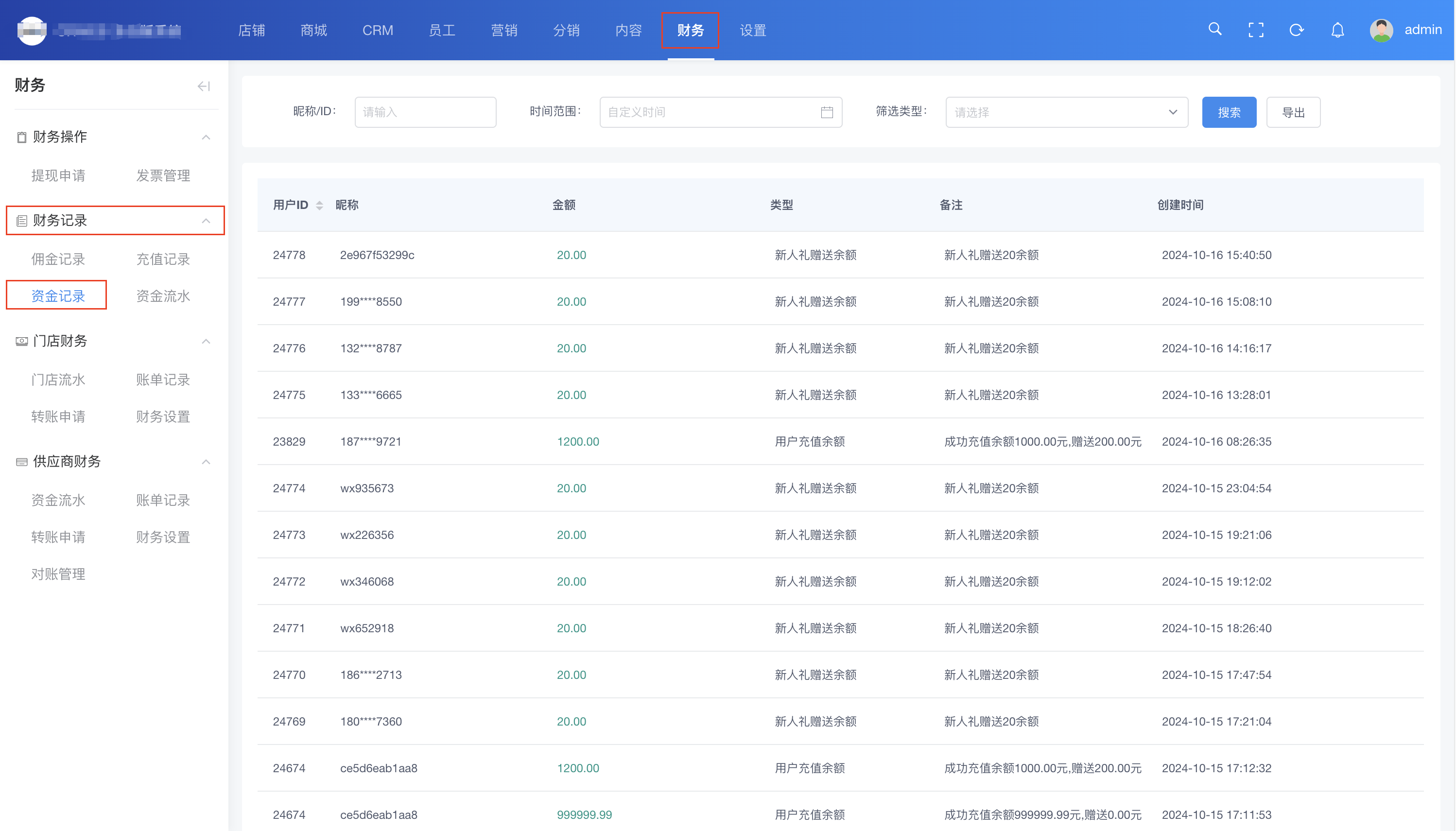Click nickname 180****7360
The image size is (1456, 831).
pos(371,722)
